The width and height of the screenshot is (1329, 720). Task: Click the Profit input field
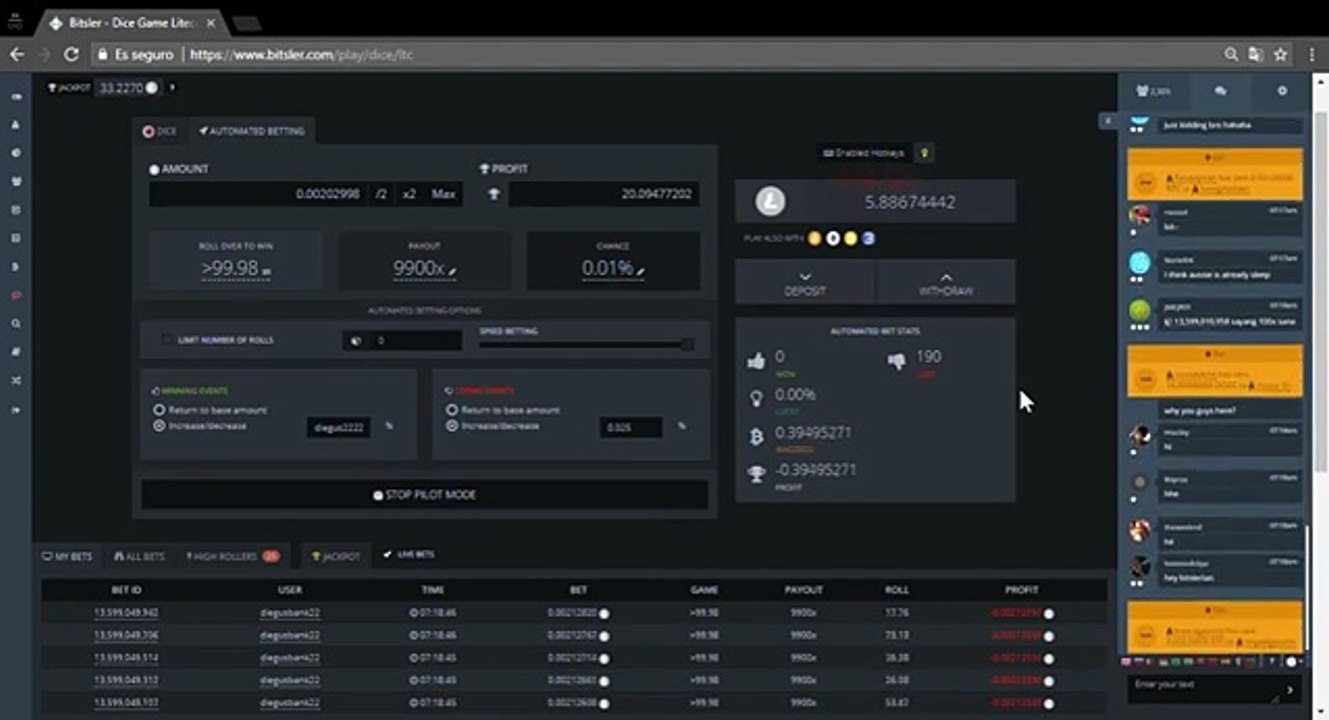604,194
